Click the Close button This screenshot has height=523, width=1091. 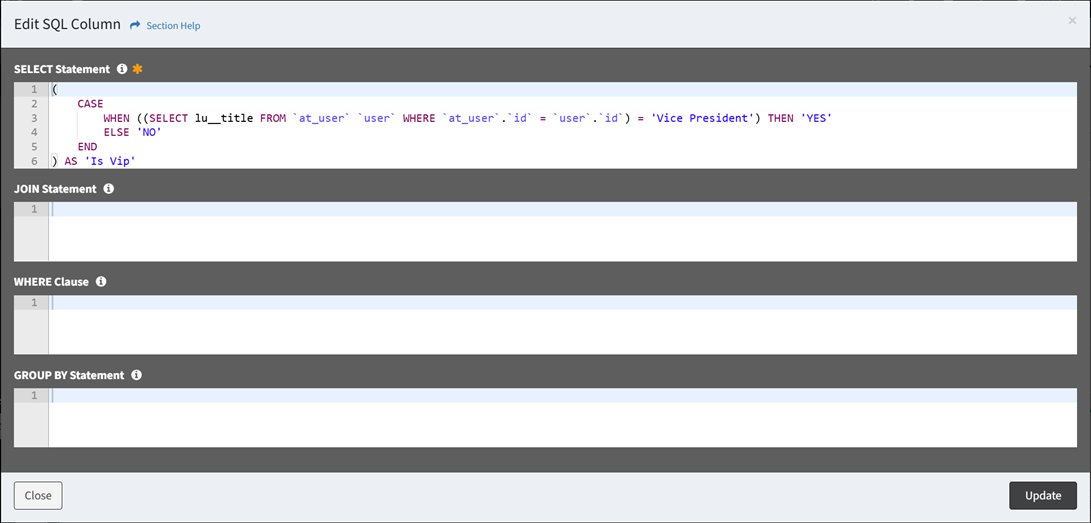click(x=38, y=495)
